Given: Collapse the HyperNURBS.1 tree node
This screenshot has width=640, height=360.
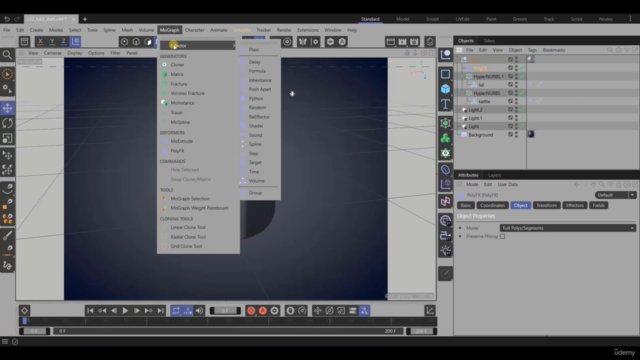Looking at the screenshot, I should tap(463, 76).
